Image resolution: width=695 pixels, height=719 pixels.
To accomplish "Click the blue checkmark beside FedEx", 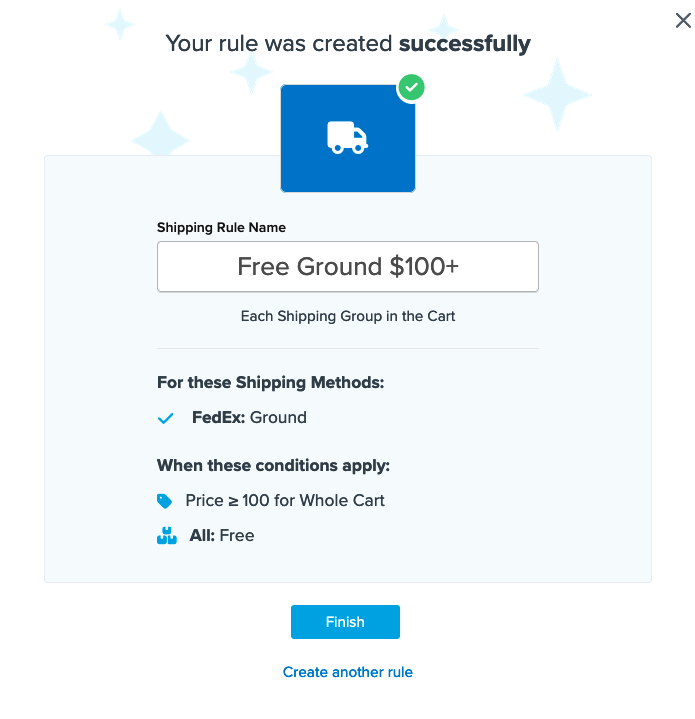I will tap(166, 418).
